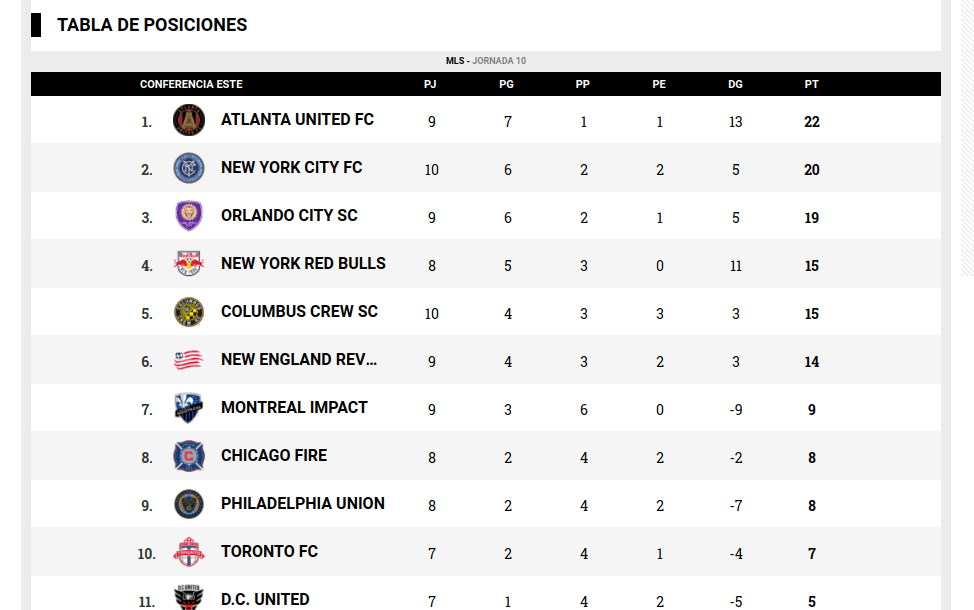Open the Montreal Impact team link
The width and height of the screenshot is (974, 610).
click(x=294, y=408)
